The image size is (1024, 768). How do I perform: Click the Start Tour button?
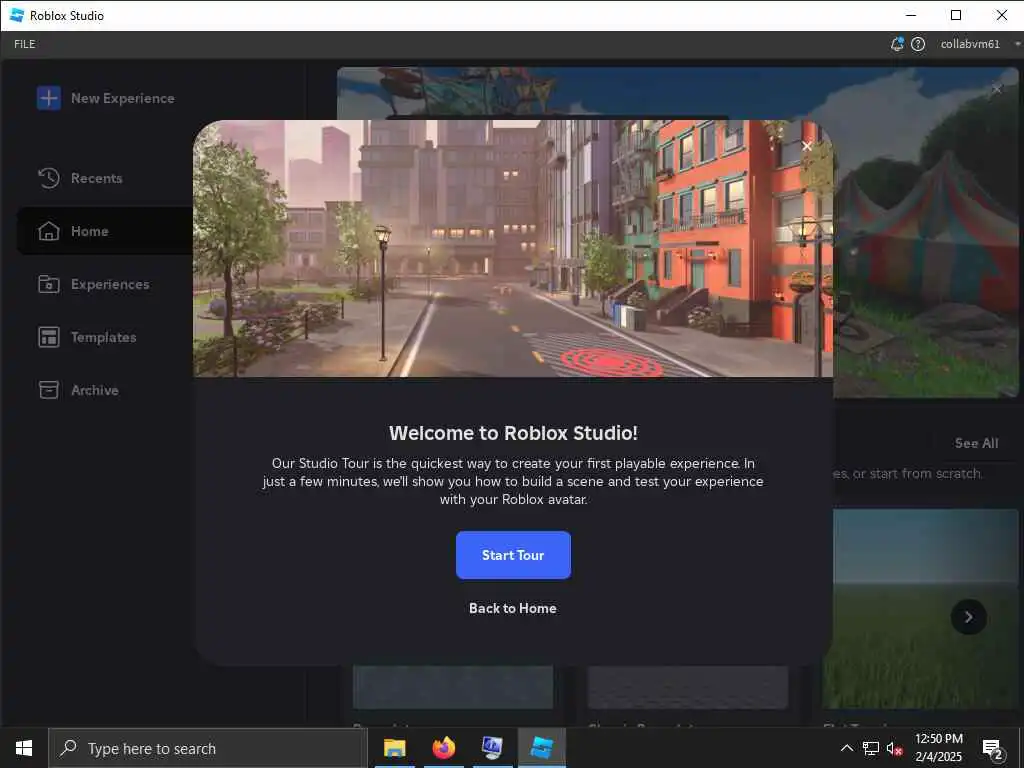click(x=513, y=555)
